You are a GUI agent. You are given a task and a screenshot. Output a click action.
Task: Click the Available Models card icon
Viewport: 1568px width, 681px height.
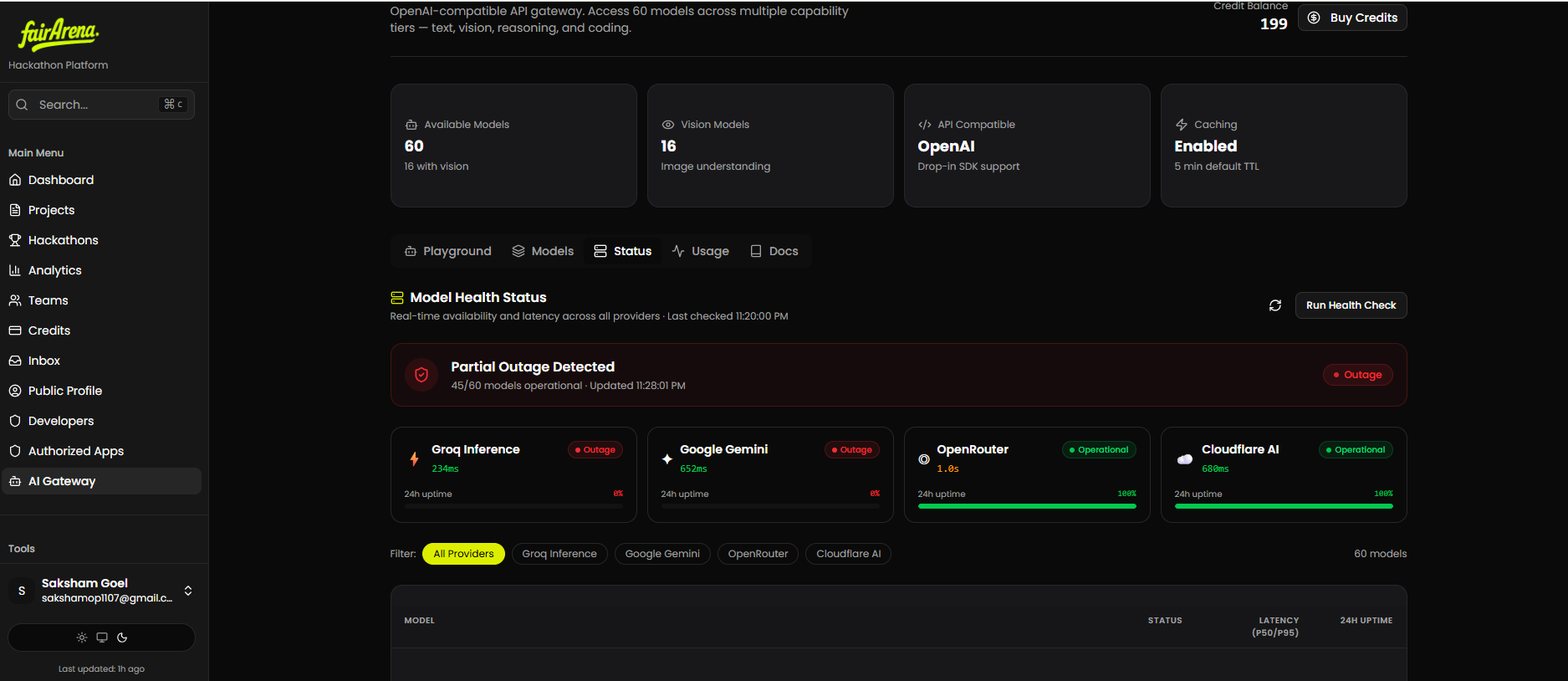411,125
